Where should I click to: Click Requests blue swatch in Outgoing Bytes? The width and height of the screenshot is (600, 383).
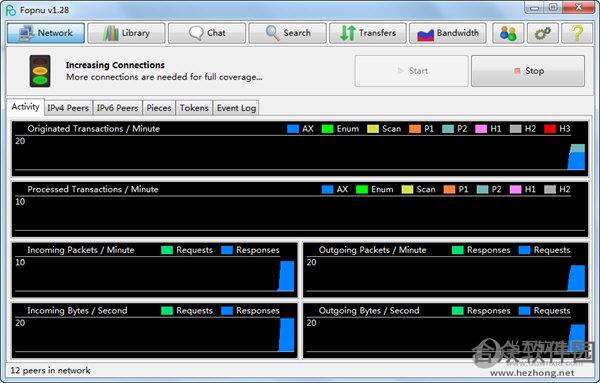[524, 311]
